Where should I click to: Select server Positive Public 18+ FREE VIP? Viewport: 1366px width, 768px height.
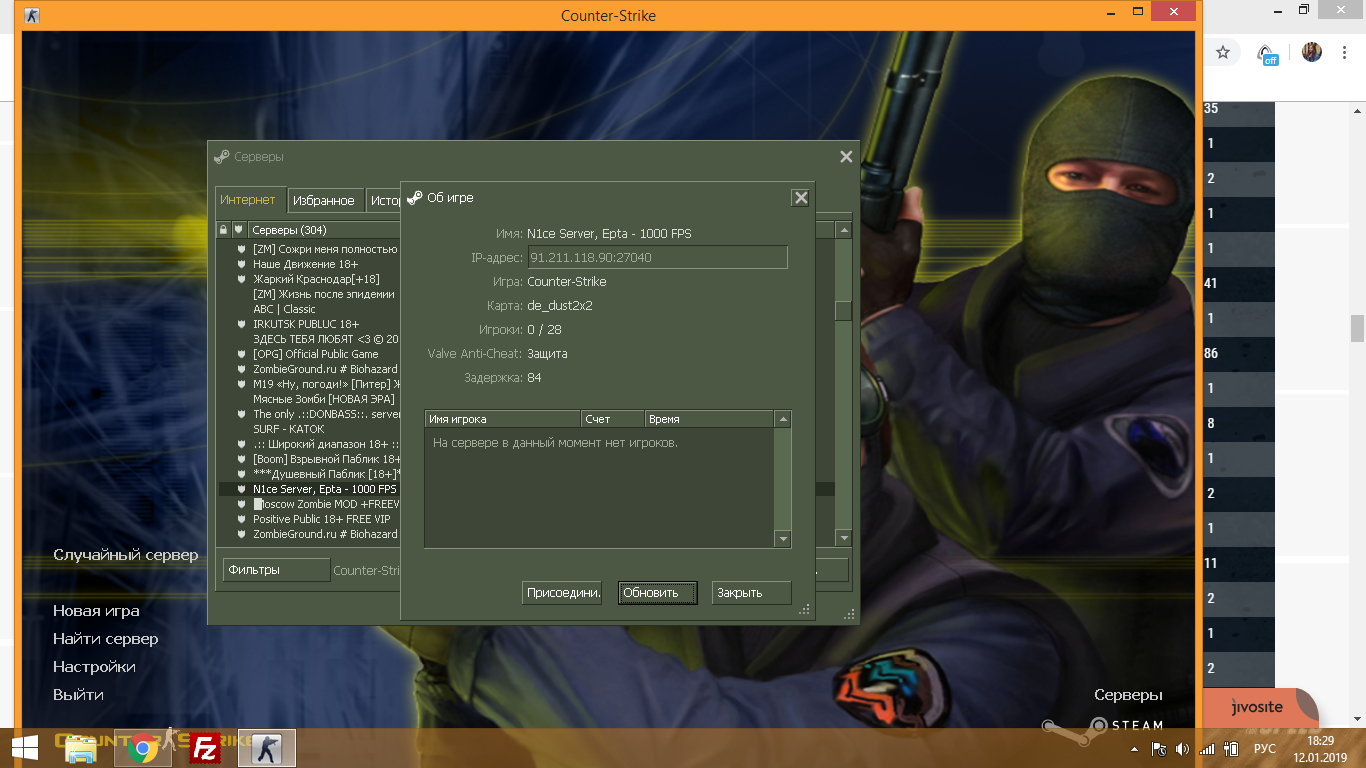[322, 519]
